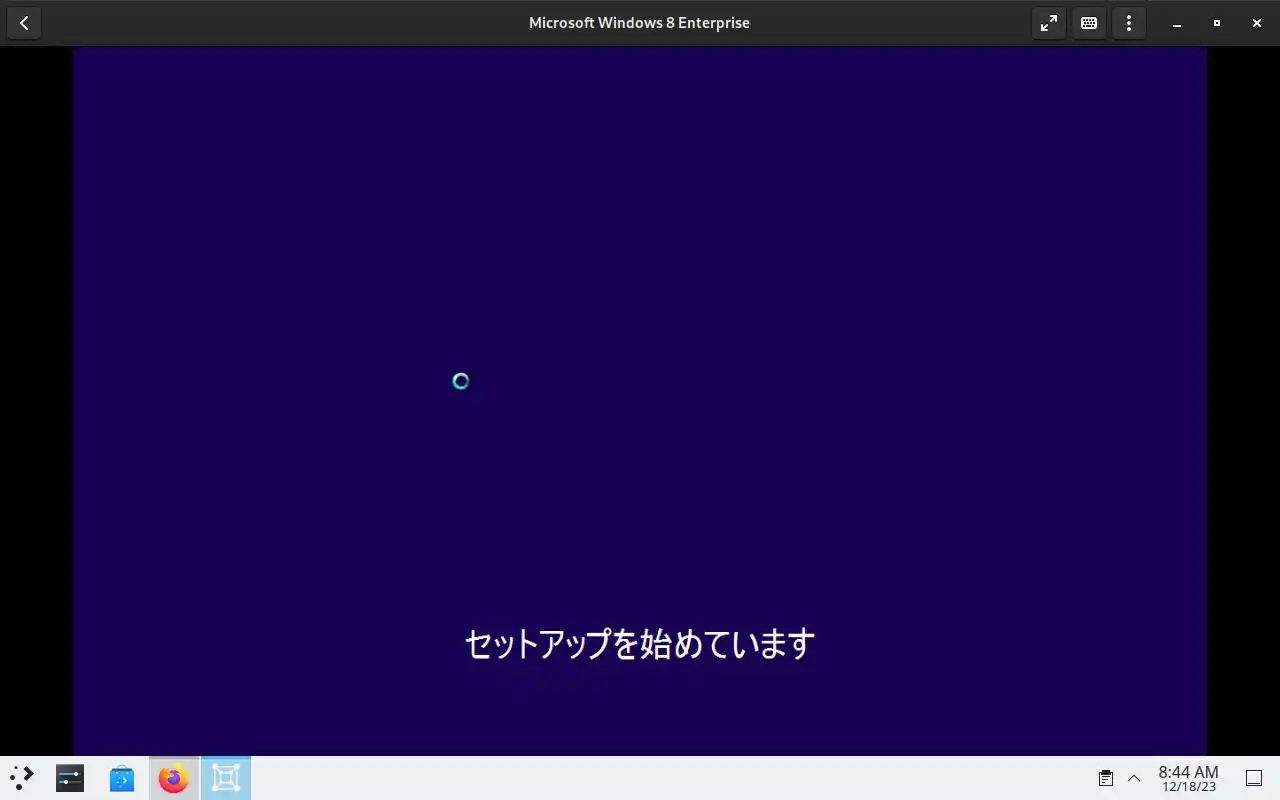Click the spinning loading indicator

461,381
